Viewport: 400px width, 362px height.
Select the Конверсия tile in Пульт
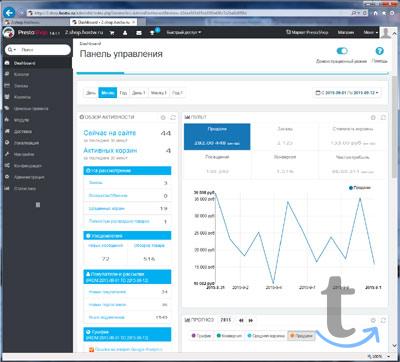(285, 164)
